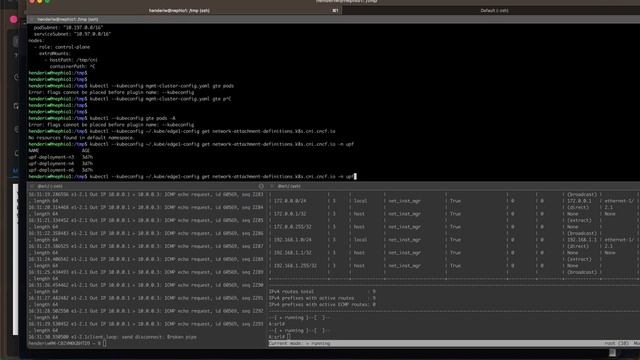Select the top pane's /tmp (ssh) title bar

click(x=67, y=19)
